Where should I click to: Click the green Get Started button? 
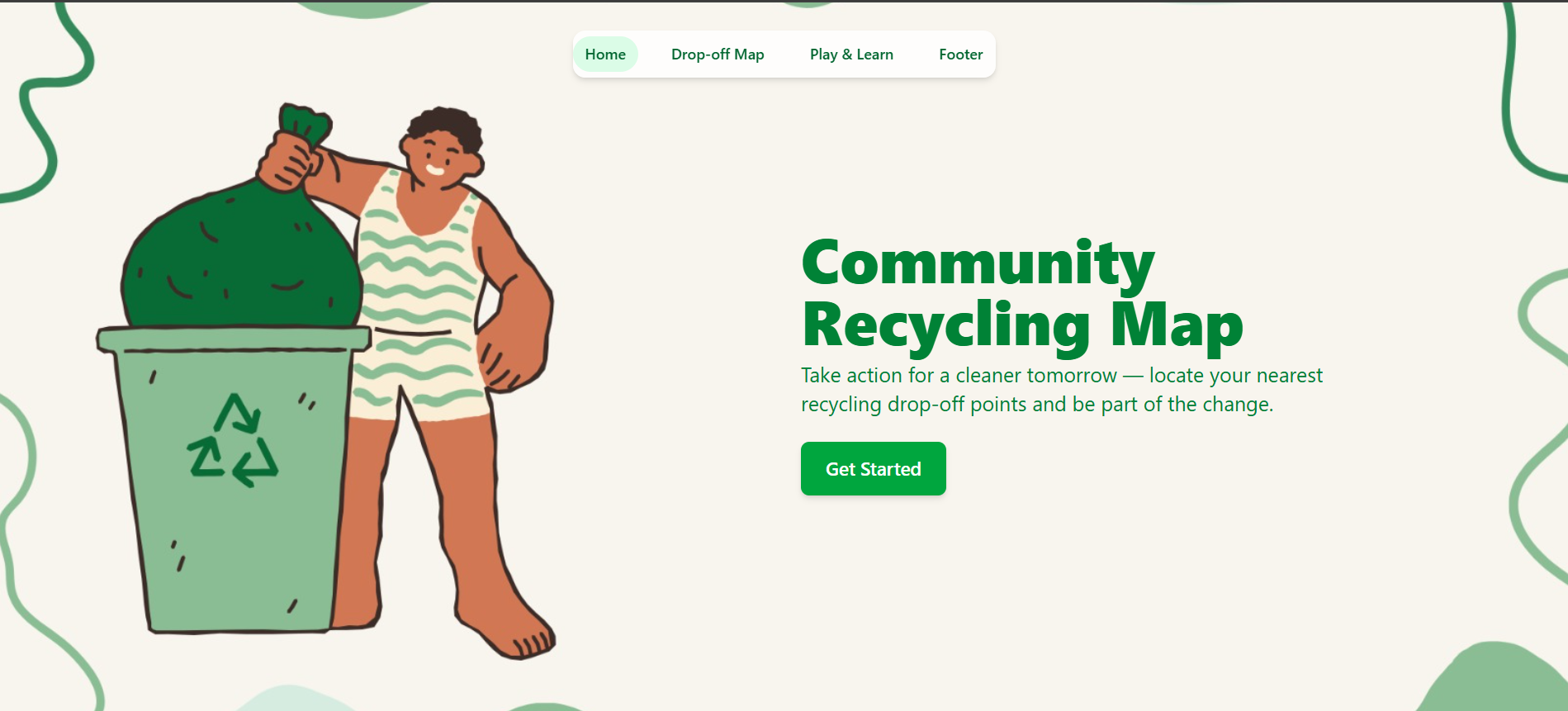click(x=873, y=469)
